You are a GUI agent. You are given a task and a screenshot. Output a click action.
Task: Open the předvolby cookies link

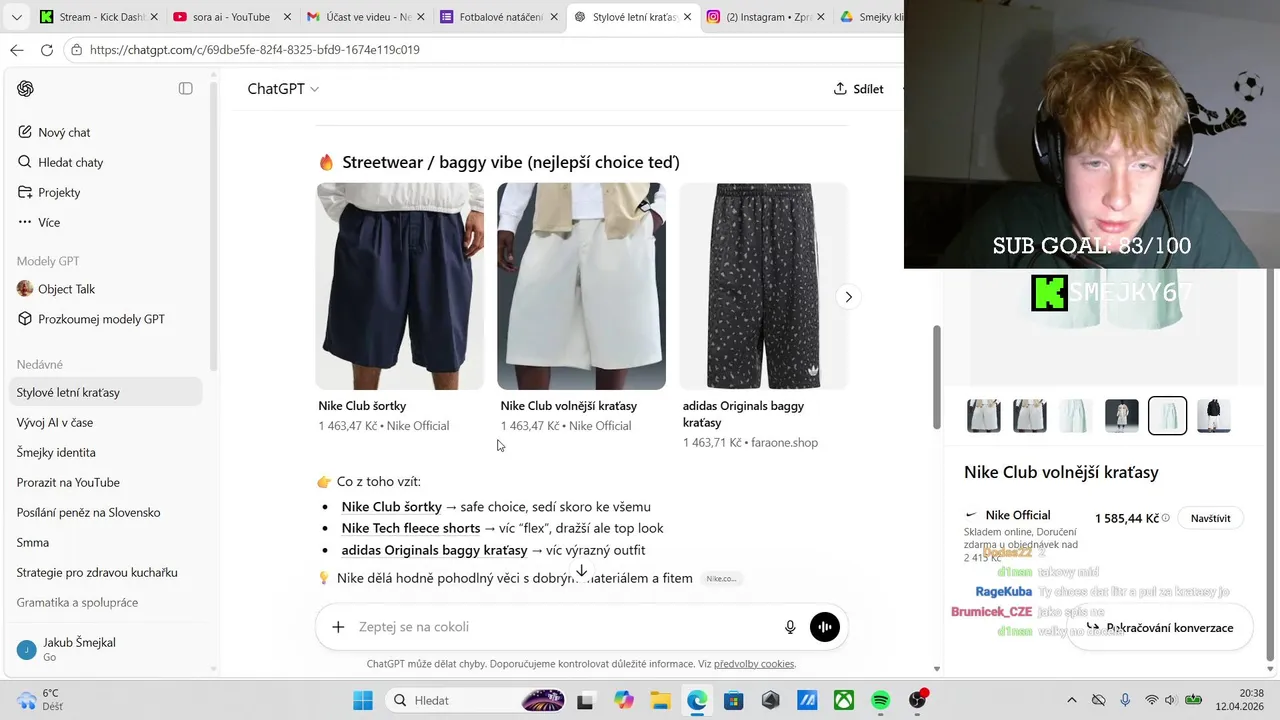[755, 664]
